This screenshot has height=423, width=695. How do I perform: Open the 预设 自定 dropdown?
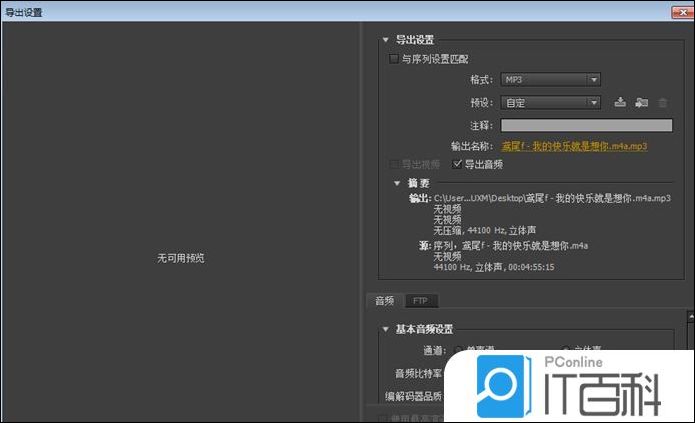tap(551, 103)
